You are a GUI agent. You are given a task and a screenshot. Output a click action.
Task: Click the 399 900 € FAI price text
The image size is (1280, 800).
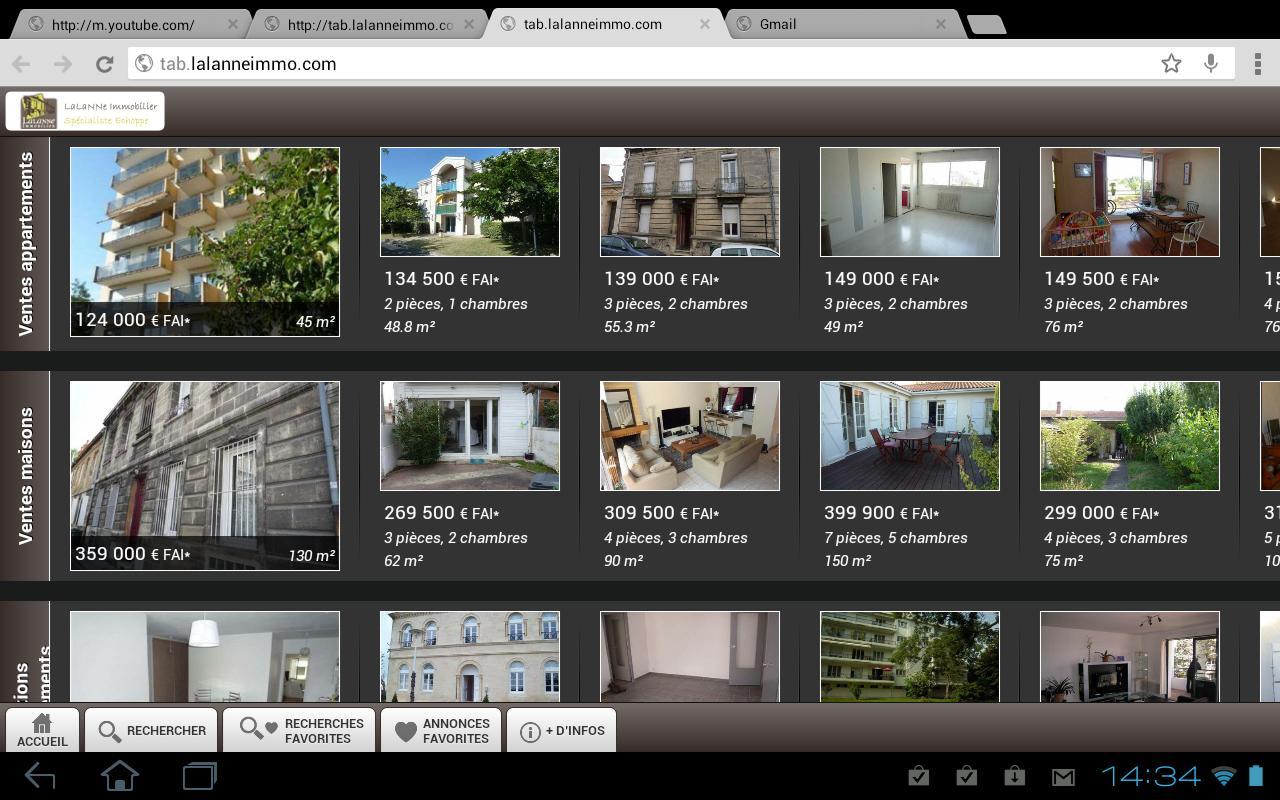[x=882, y=513]
